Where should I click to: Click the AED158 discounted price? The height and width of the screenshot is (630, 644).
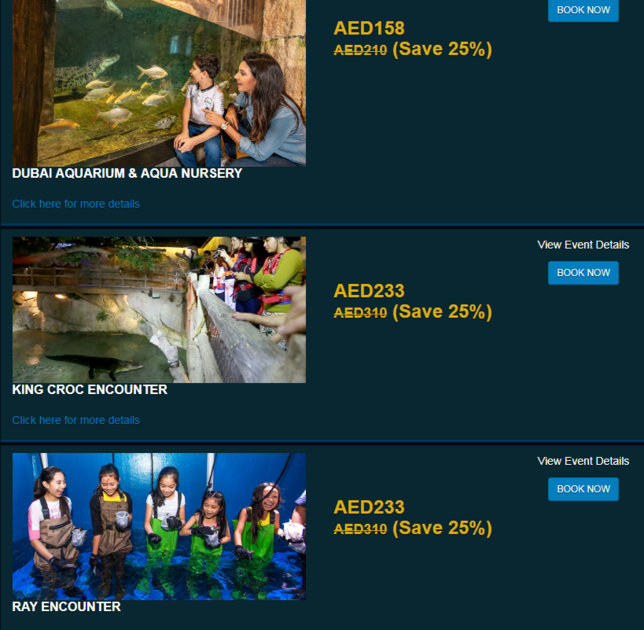pyautogui.click(x=369, y=28)
